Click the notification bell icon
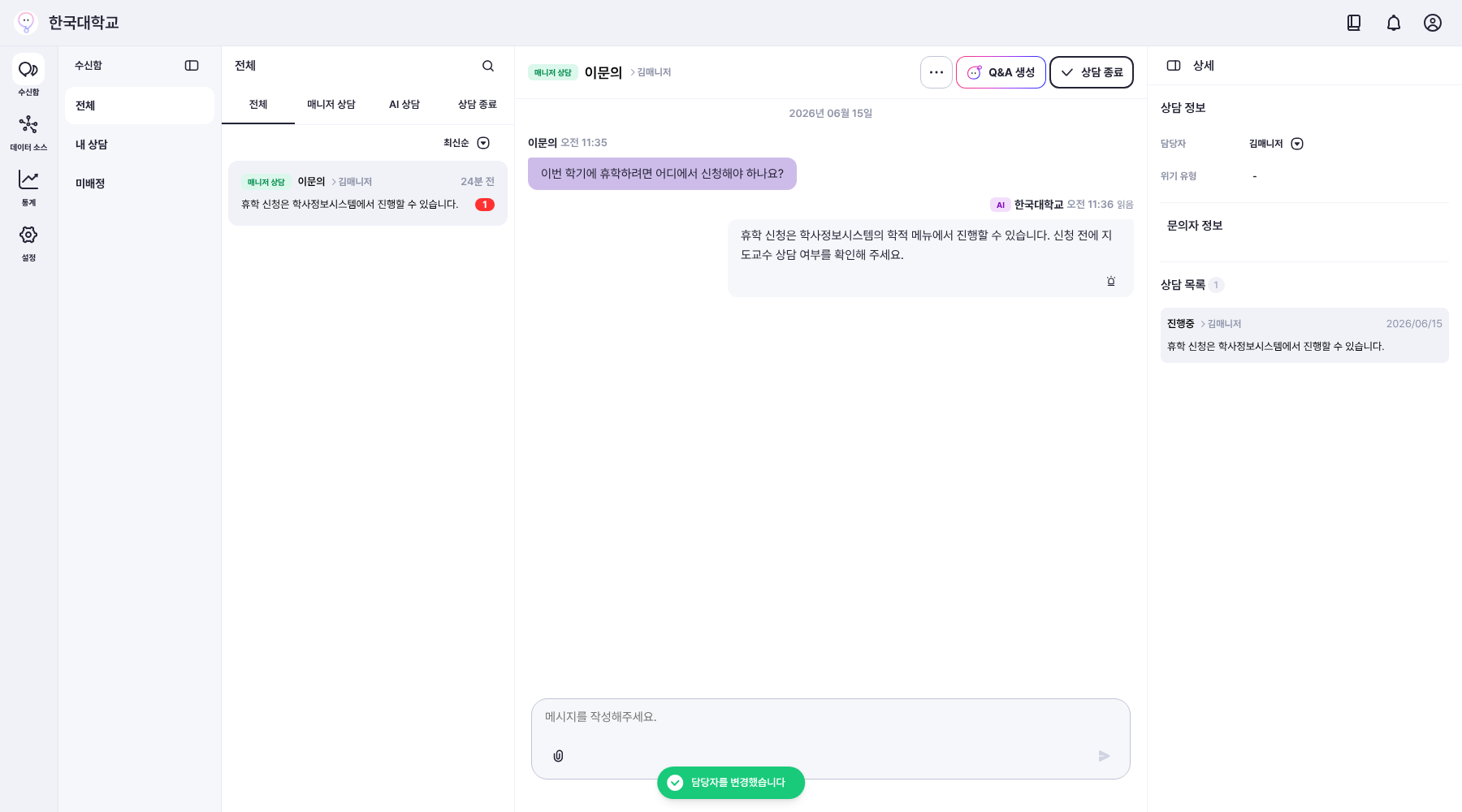 coord(1394,23)
